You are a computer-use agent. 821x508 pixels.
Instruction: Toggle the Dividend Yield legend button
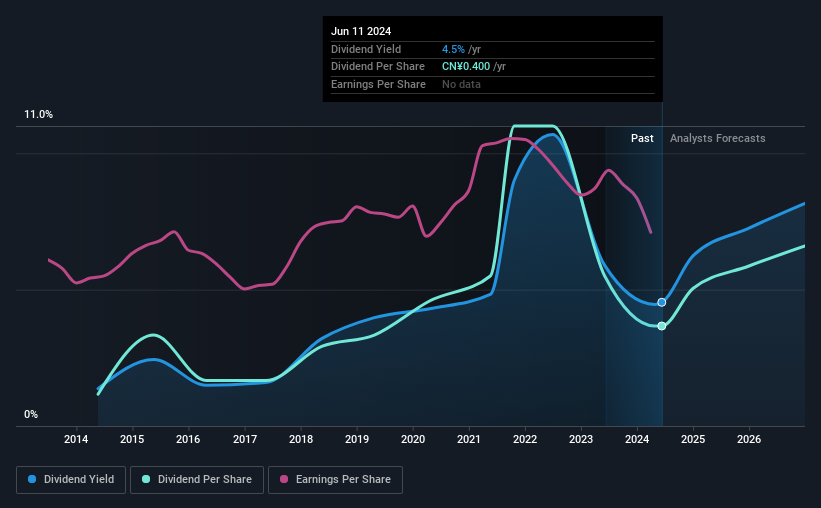71,480
